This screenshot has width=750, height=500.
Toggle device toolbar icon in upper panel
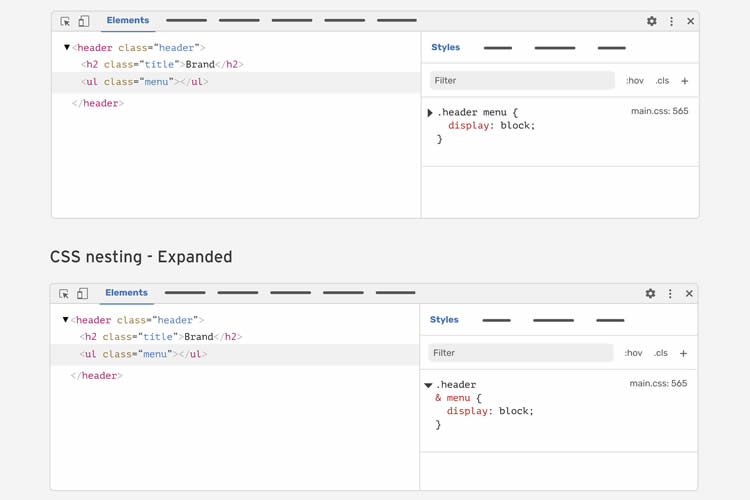click(84, 21)
